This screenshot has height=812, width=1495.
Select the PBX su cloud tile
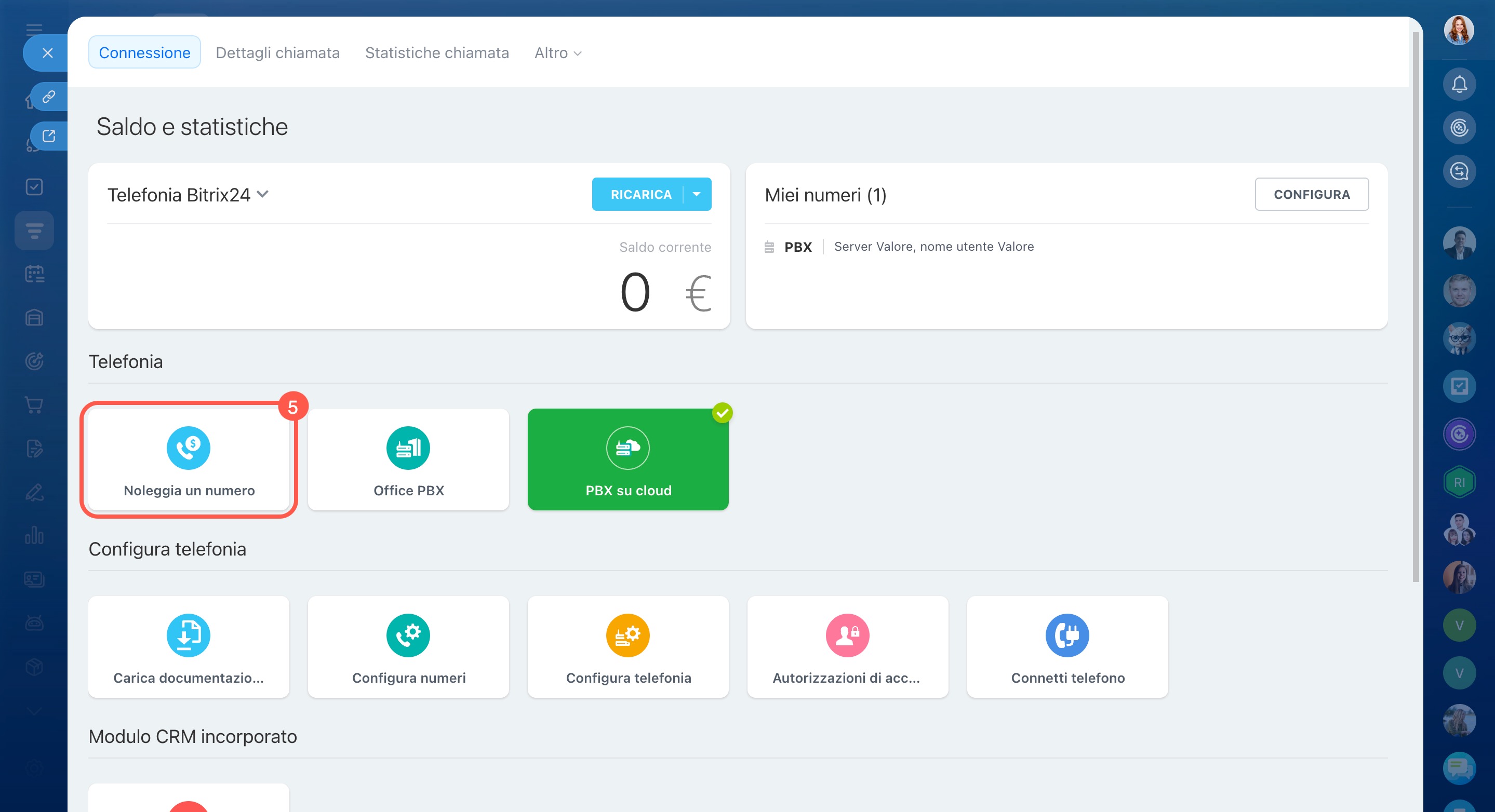tap(628, 459)
